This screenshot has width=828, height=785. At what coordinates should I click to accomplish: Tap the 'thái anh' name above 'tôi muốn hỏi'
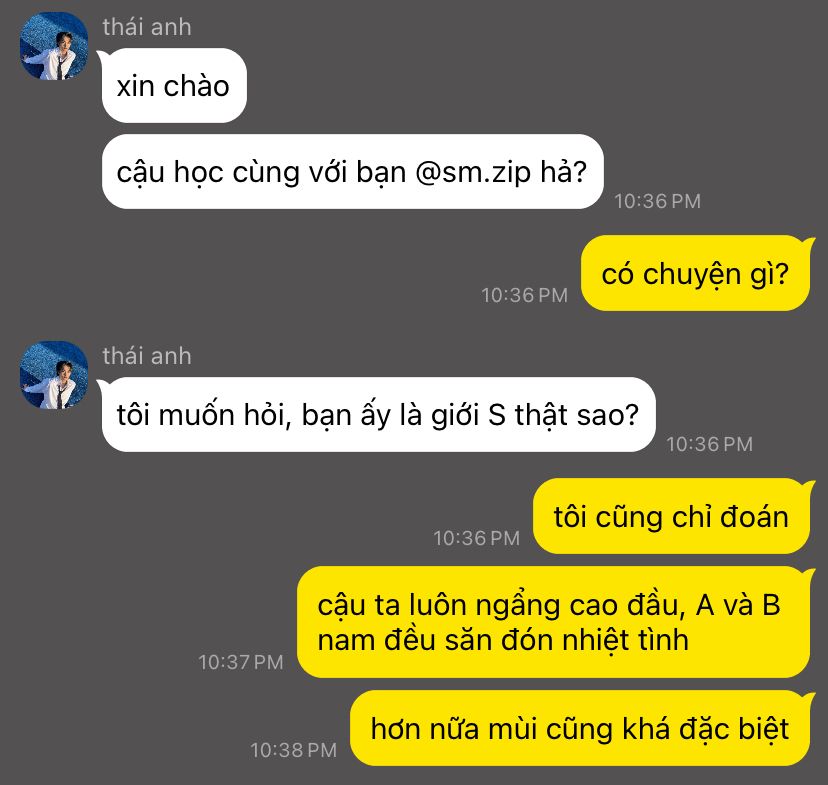pyautogui.click(x=147, y=356)
